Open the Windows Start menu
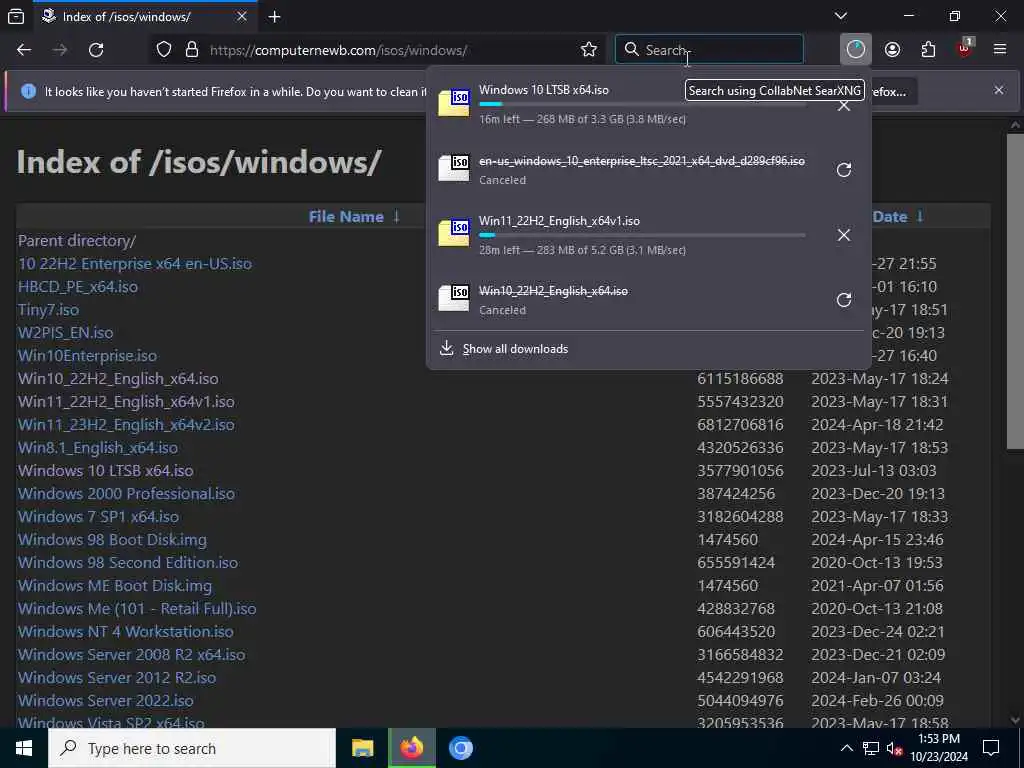Image resolution: width=1024 pixels, height=768 pixels. coord(24,748)
